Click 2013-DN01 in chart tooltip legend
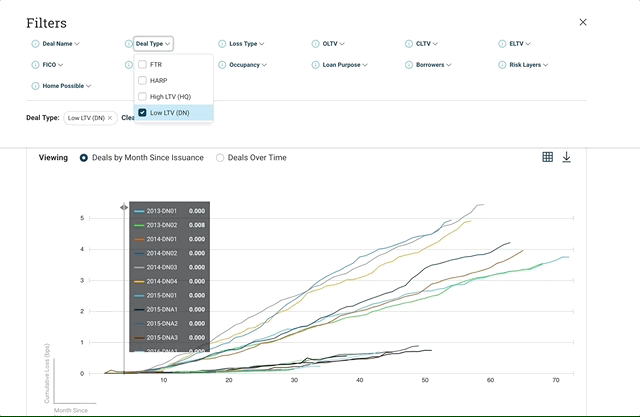640x417 pixels. point(169,211)
